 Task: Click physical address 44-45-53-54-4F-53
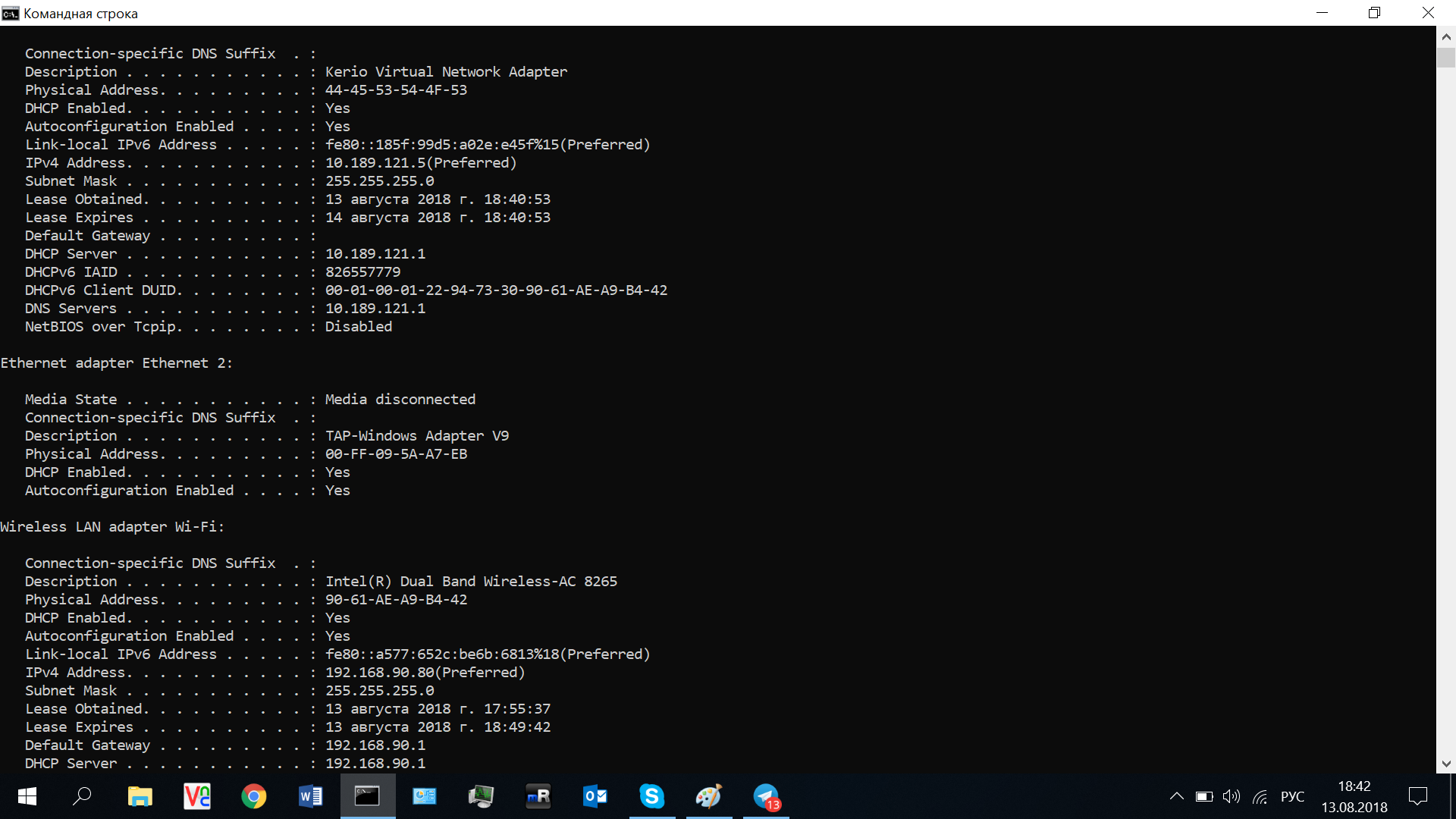click(396, 89)
